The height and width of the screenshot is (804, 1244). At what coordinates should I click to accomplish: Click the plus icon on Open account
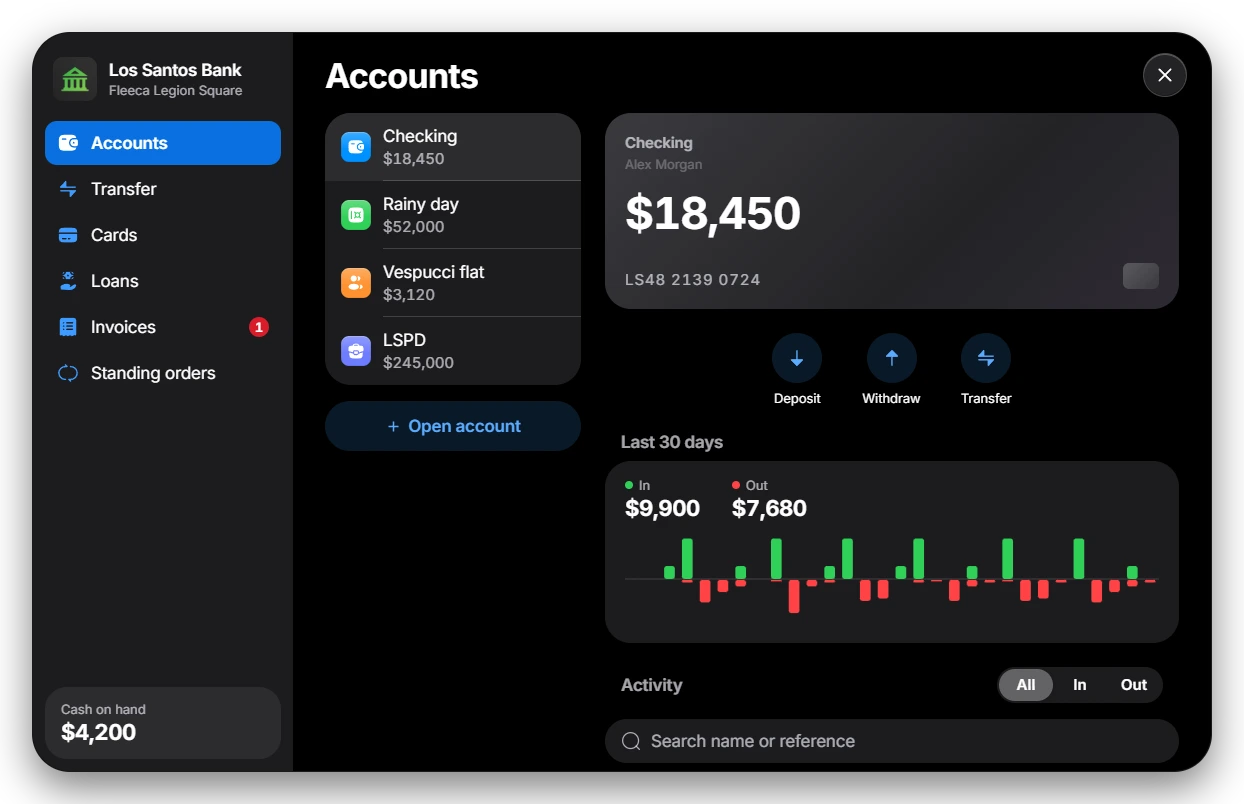393,427
